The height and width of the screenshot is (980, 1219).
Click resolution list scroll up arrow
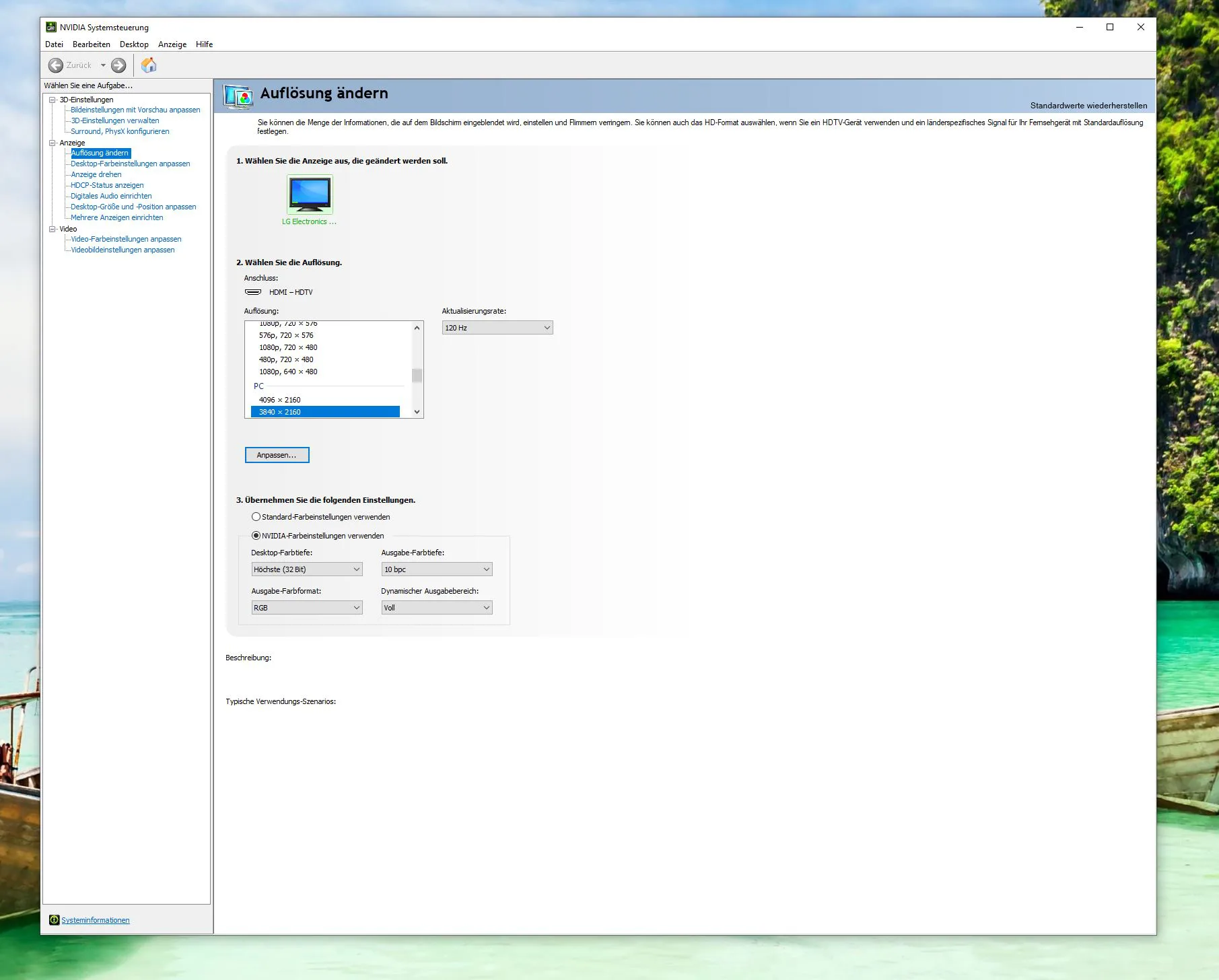[x=417, y=328]
